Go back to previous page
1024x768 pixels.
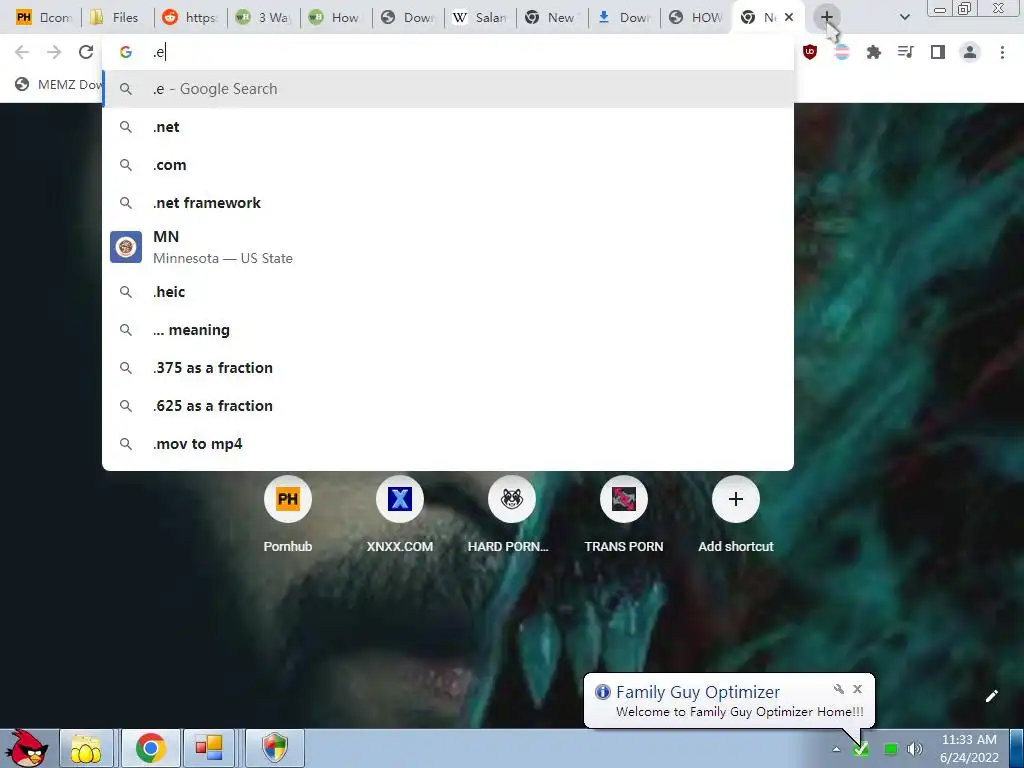pos(22,52)
